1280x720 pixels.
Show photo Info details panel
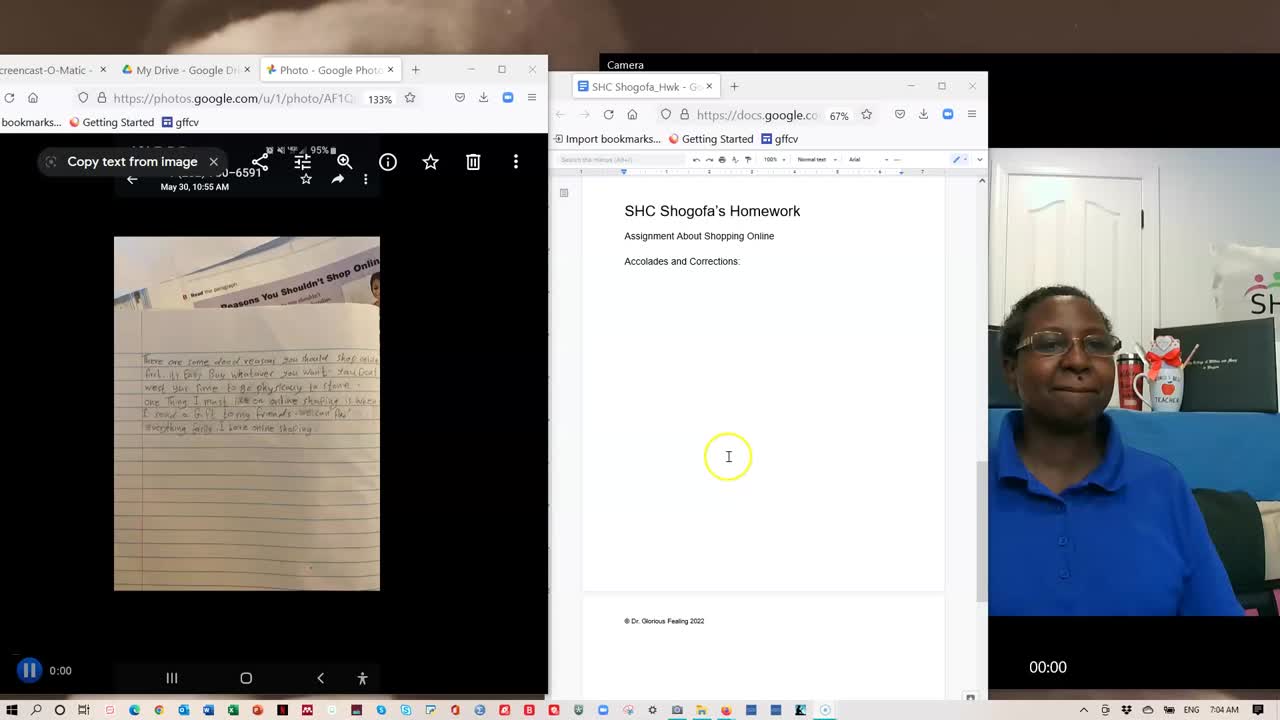(x=388, y=162)
